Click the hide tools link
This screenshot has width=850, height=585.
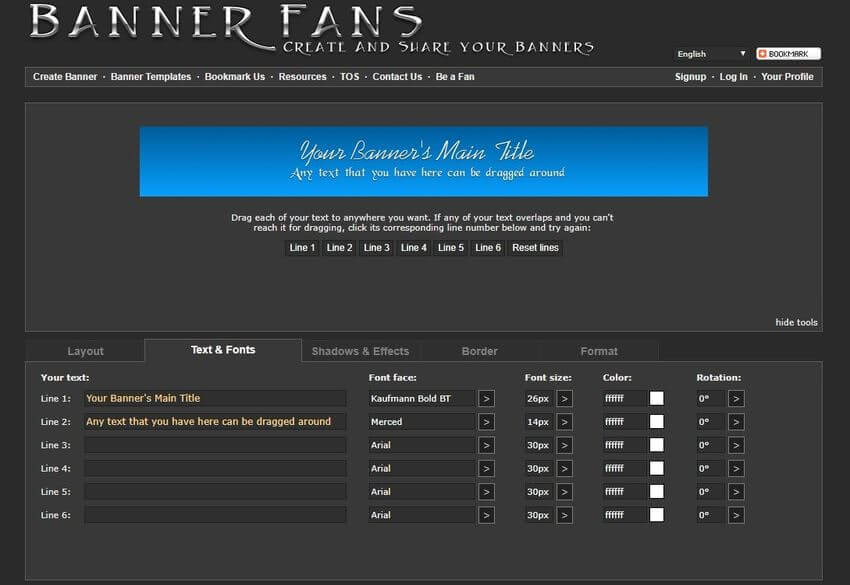796,322
